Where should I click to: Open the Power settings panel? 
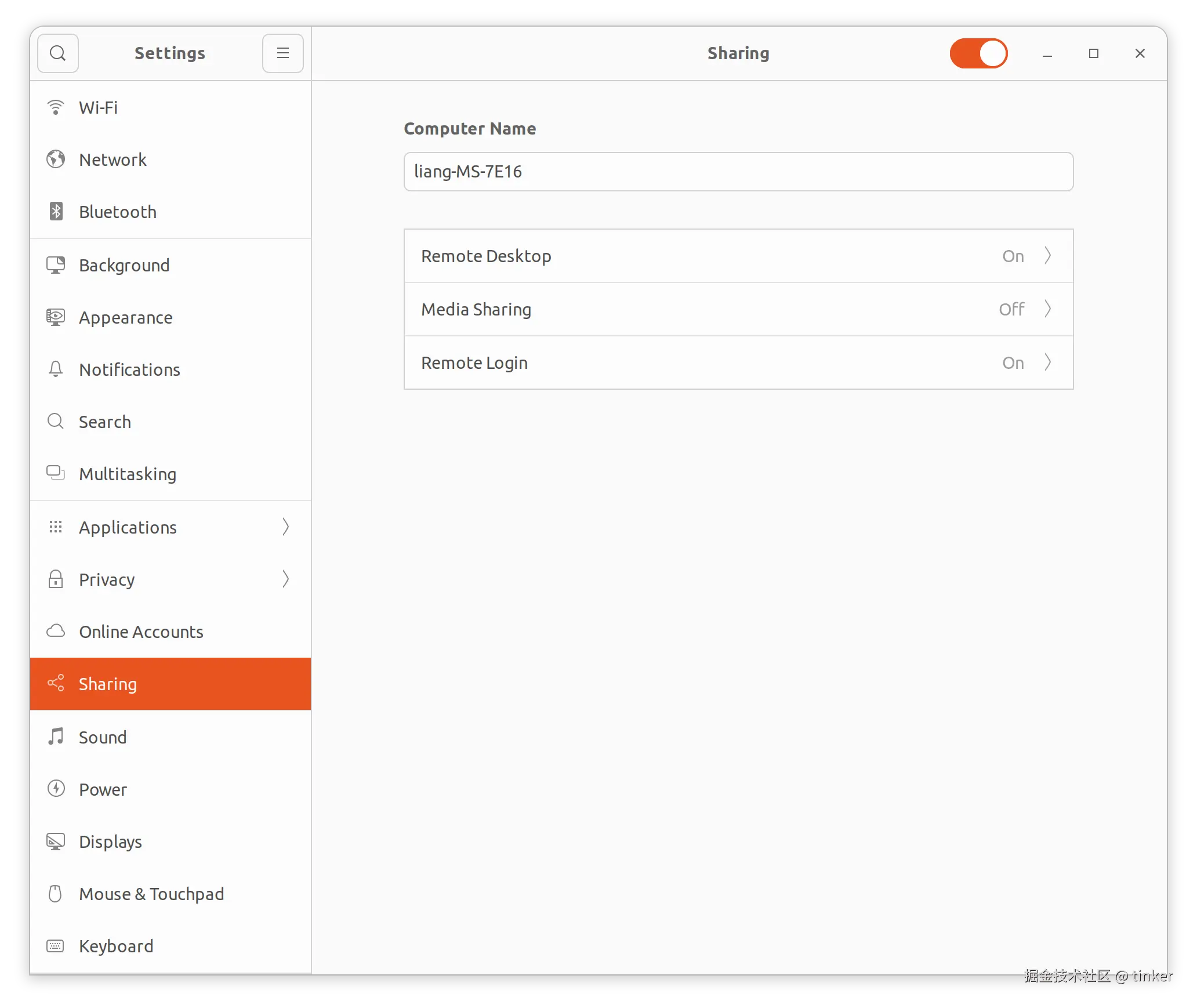(x=103, y=789)
